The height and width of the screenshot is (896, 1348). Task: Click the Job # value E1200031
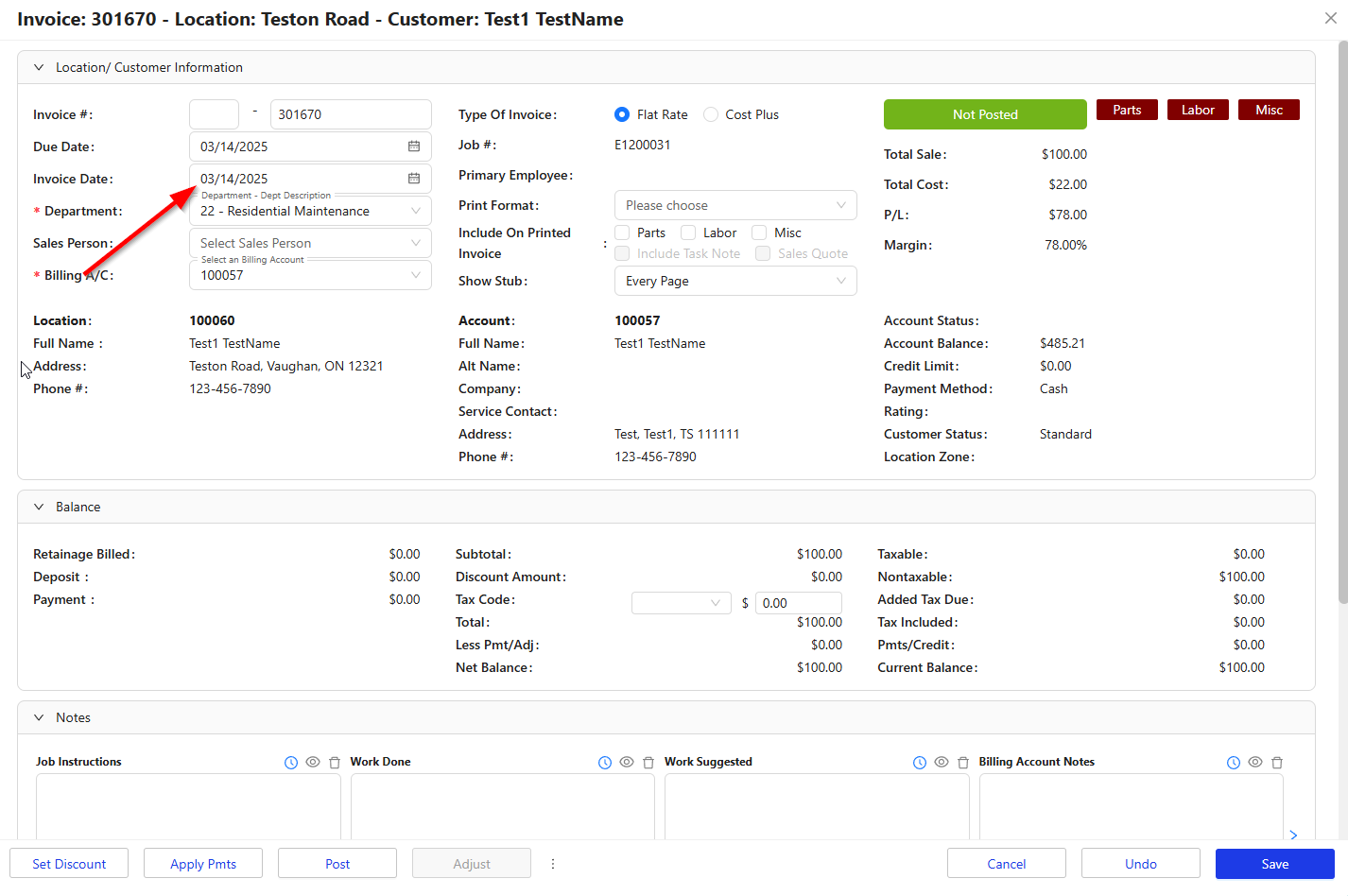(643, 145)
